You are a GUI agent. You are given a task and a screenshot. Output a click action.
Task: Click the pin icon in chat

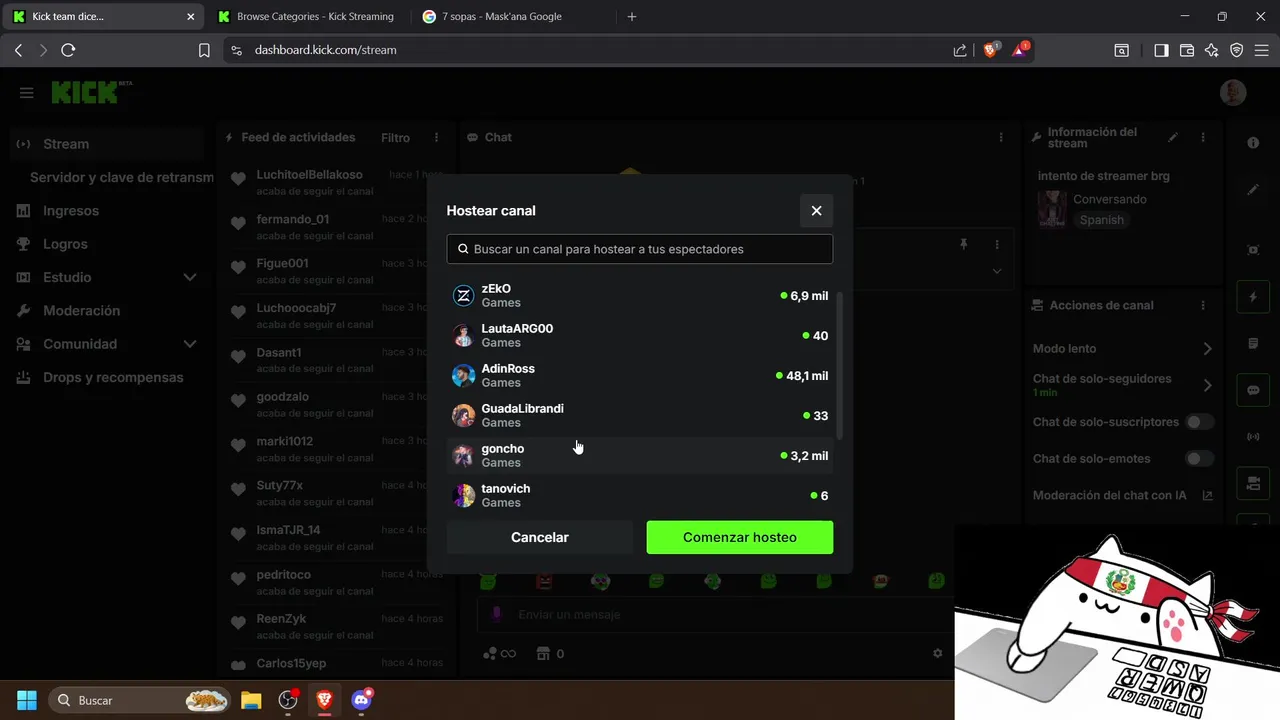(x=964, y=244)
